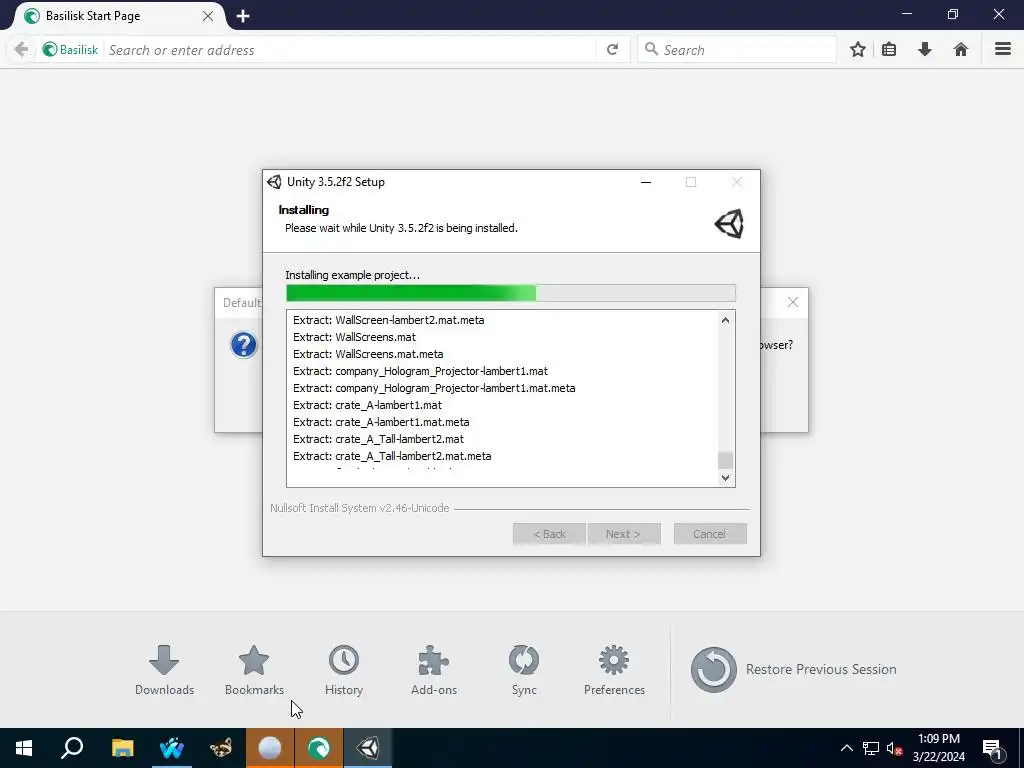Select line Extract: crate_A_Tall-lambert2.mat.meta
This screenshot has width=1024, height=768.
pyautogui.click(x=392, y=456)
